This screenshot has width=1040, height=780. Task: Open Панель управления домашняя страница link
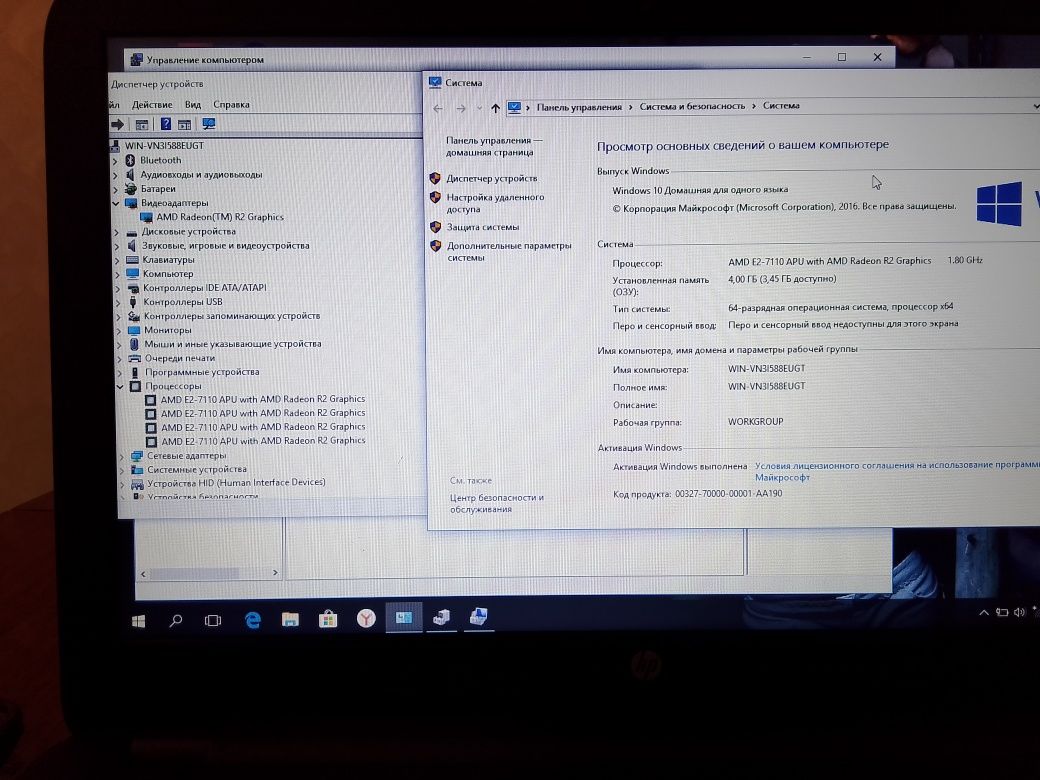tap(493, 146)
